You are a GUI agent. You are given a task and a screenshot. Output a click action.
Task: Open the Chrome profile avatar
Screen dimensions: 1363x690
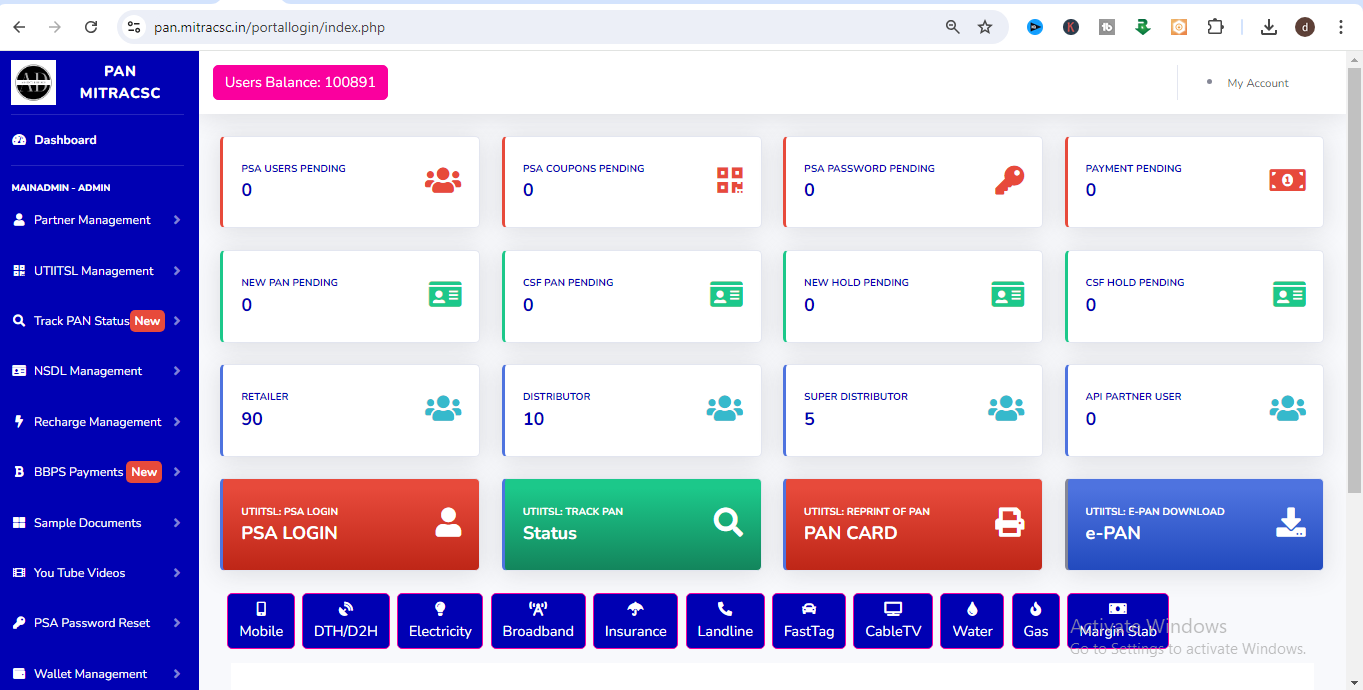pos(1305,27)
